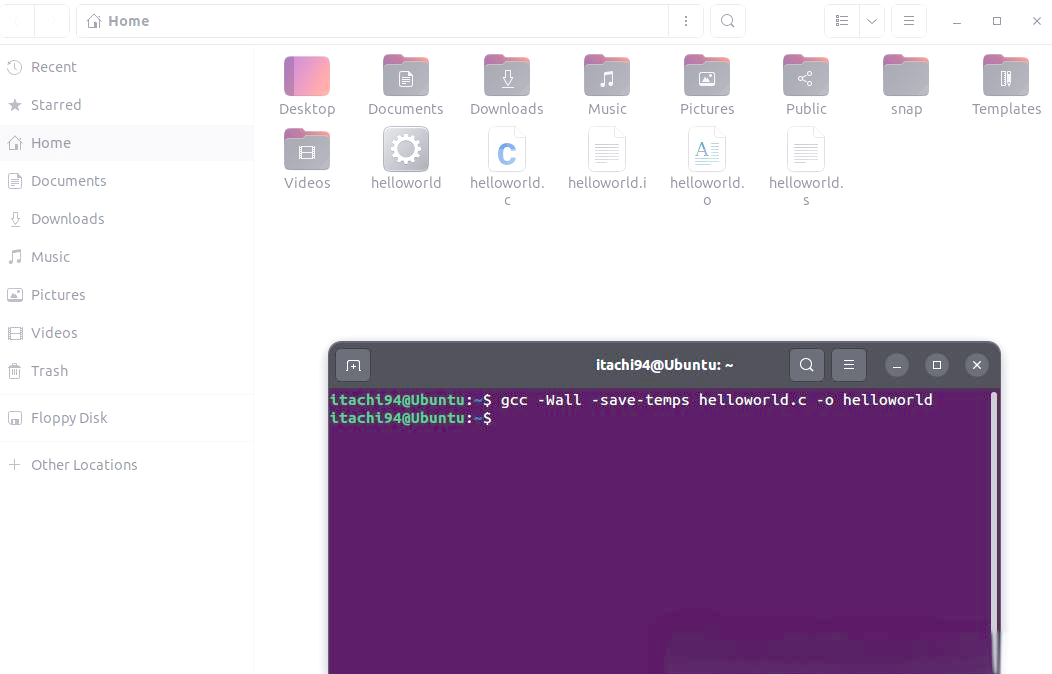The width and height of the screenshot is (1052, 674).
Task: Open Pictures in the sidebar
Action: (x=127, y=295)
